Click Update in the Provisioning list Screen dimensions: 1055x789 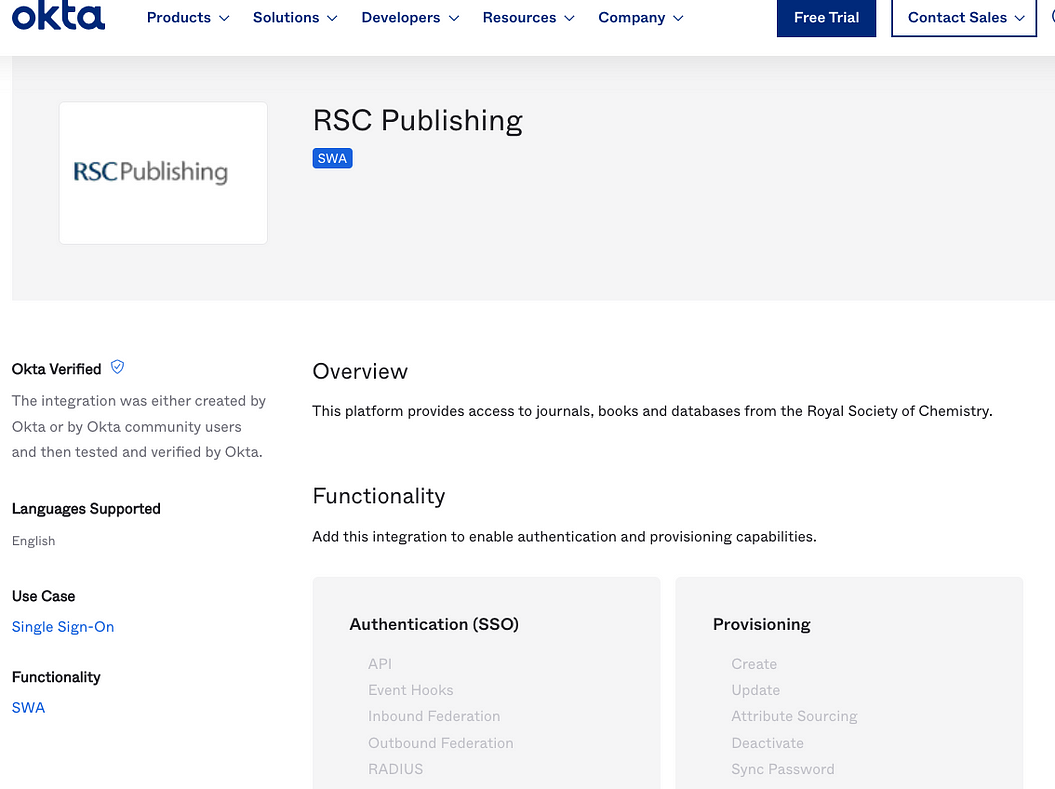point(756,690)
